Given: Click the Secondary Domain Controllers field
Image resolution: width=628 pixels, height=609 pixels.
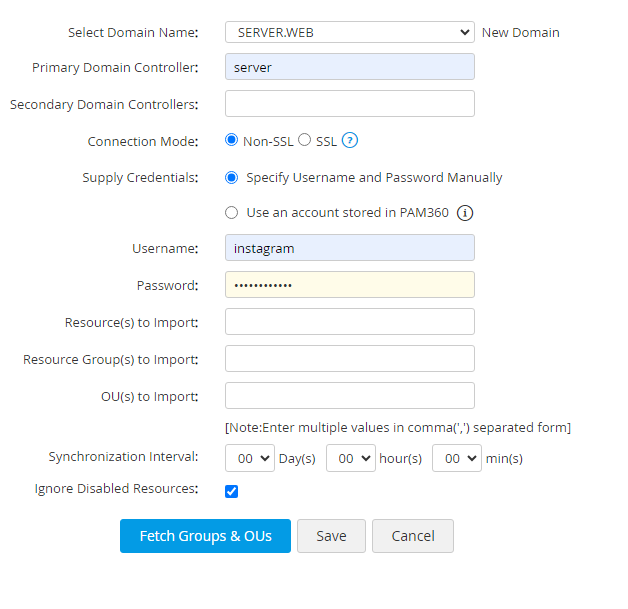Looking at the screenshot, I should 349,104.
